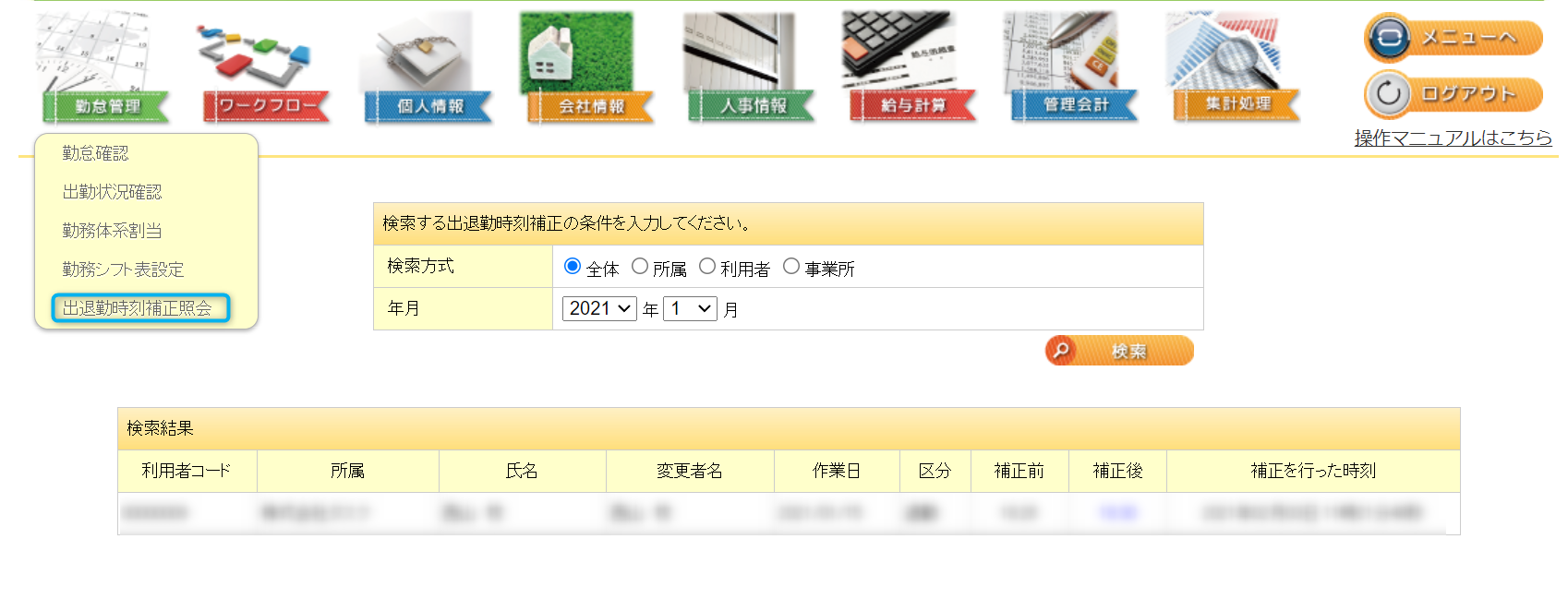Viewport: 1568px width, 611px height.
Task: Expand the year dropdown showing 2021
Action: pos(599,308)
